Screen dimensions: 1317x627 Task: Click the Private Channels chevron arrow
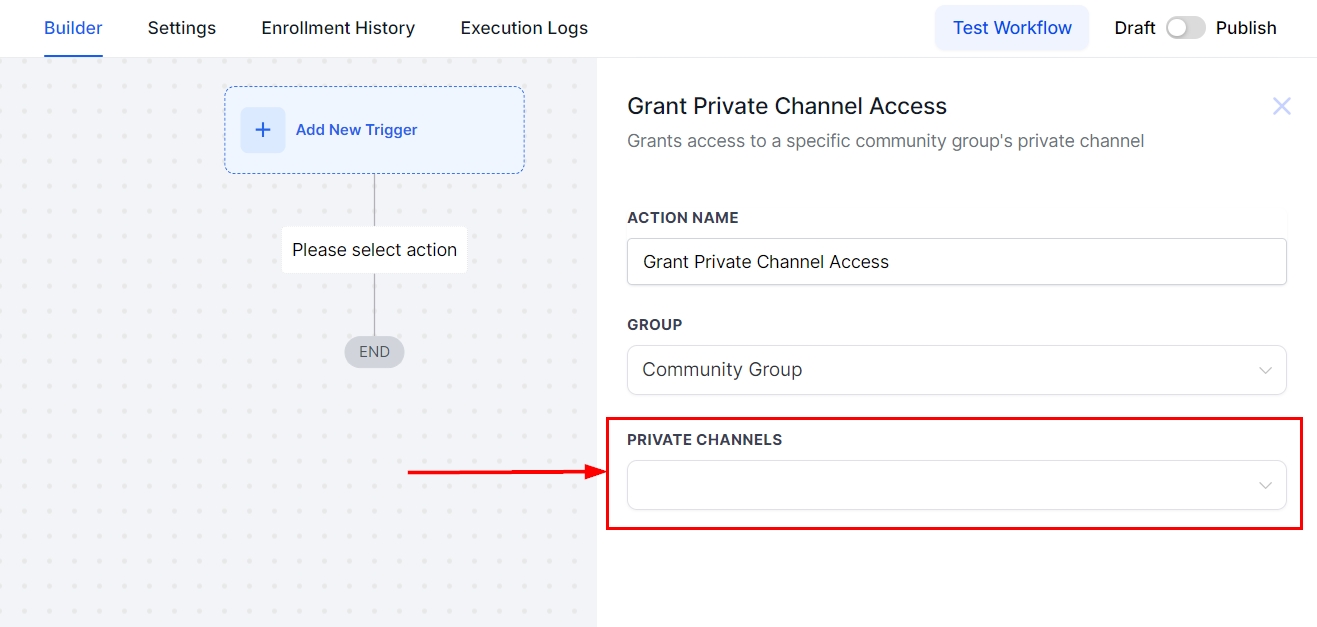1265,486
